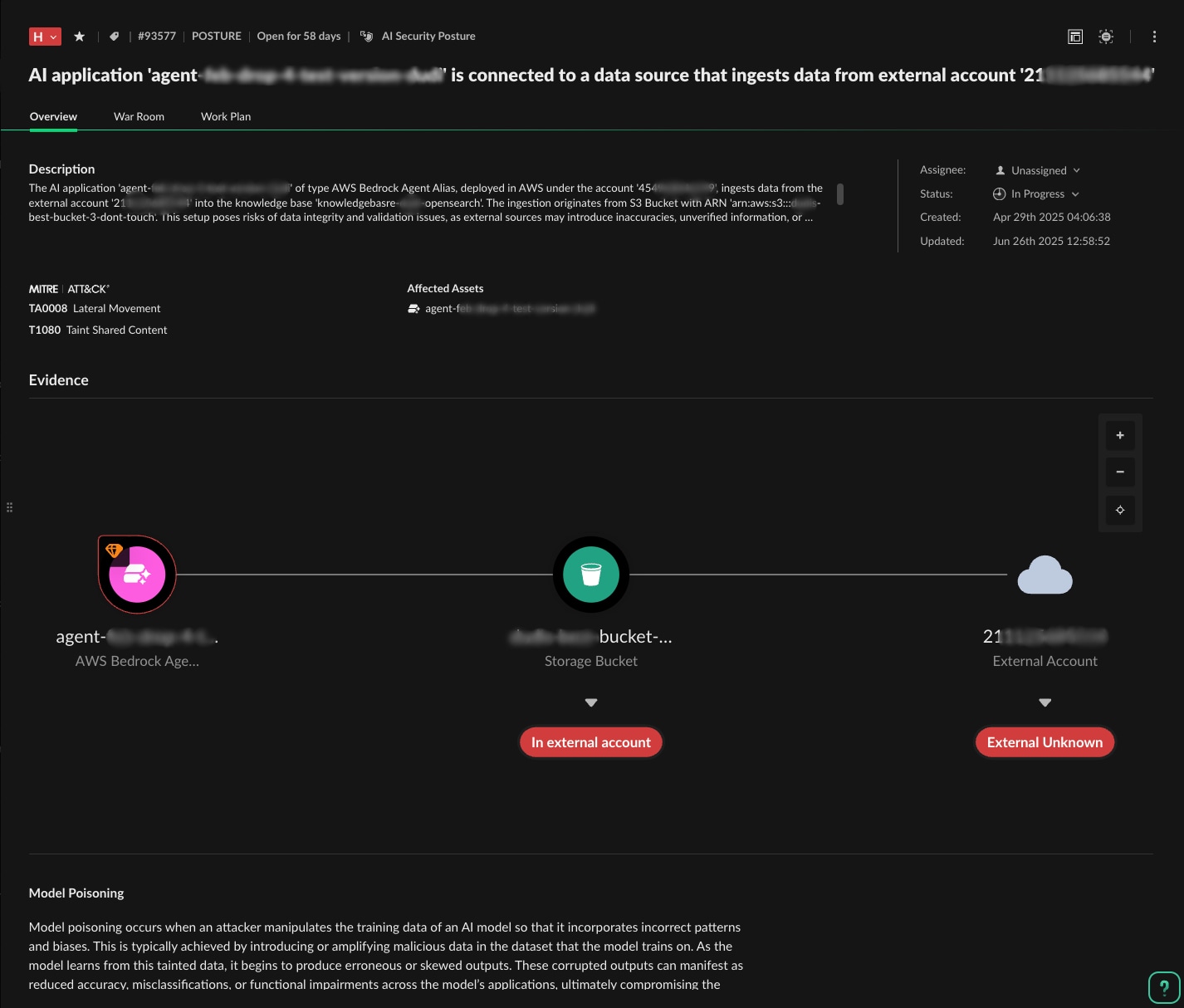Zoom in the evidence graph
The height and width of the screenshot is (1008, 1184).
point(1120,435)
